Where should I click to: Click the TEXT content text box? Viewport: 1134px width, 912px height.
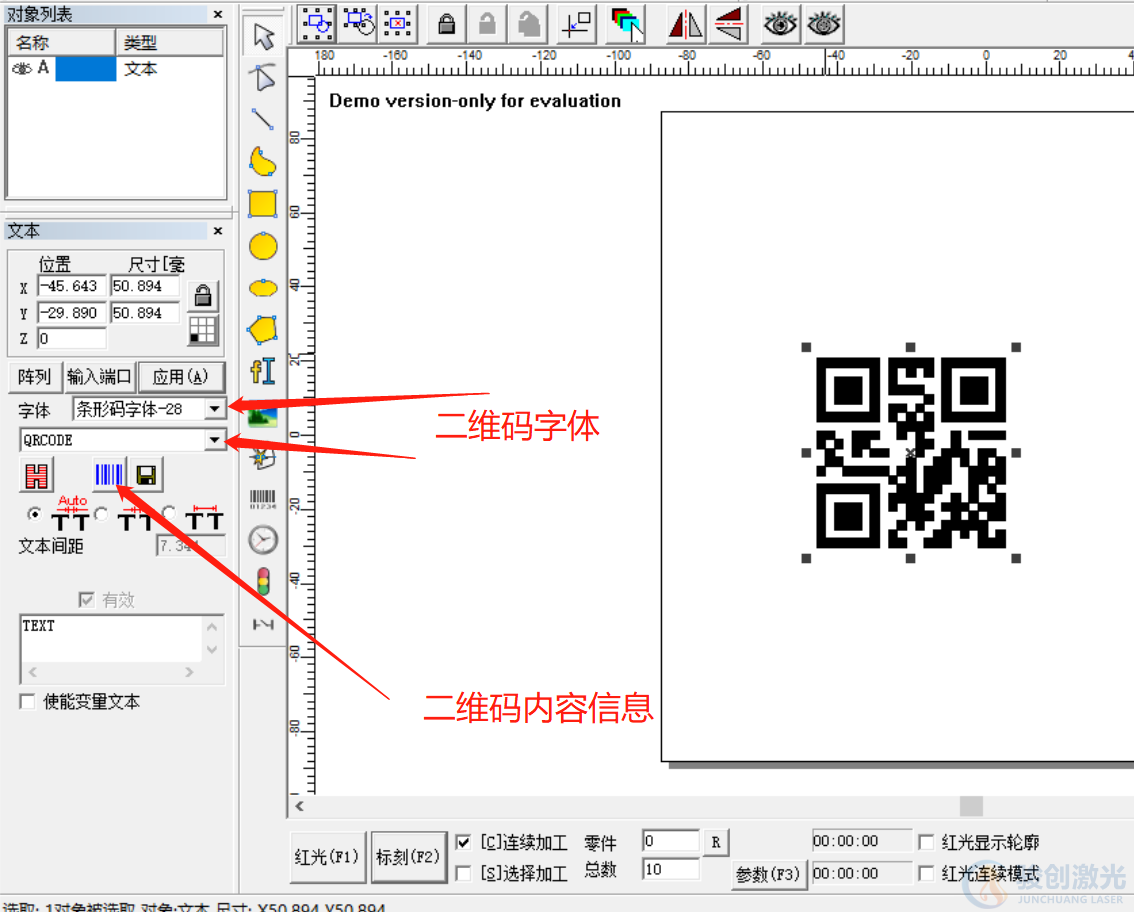click(112, 639)
